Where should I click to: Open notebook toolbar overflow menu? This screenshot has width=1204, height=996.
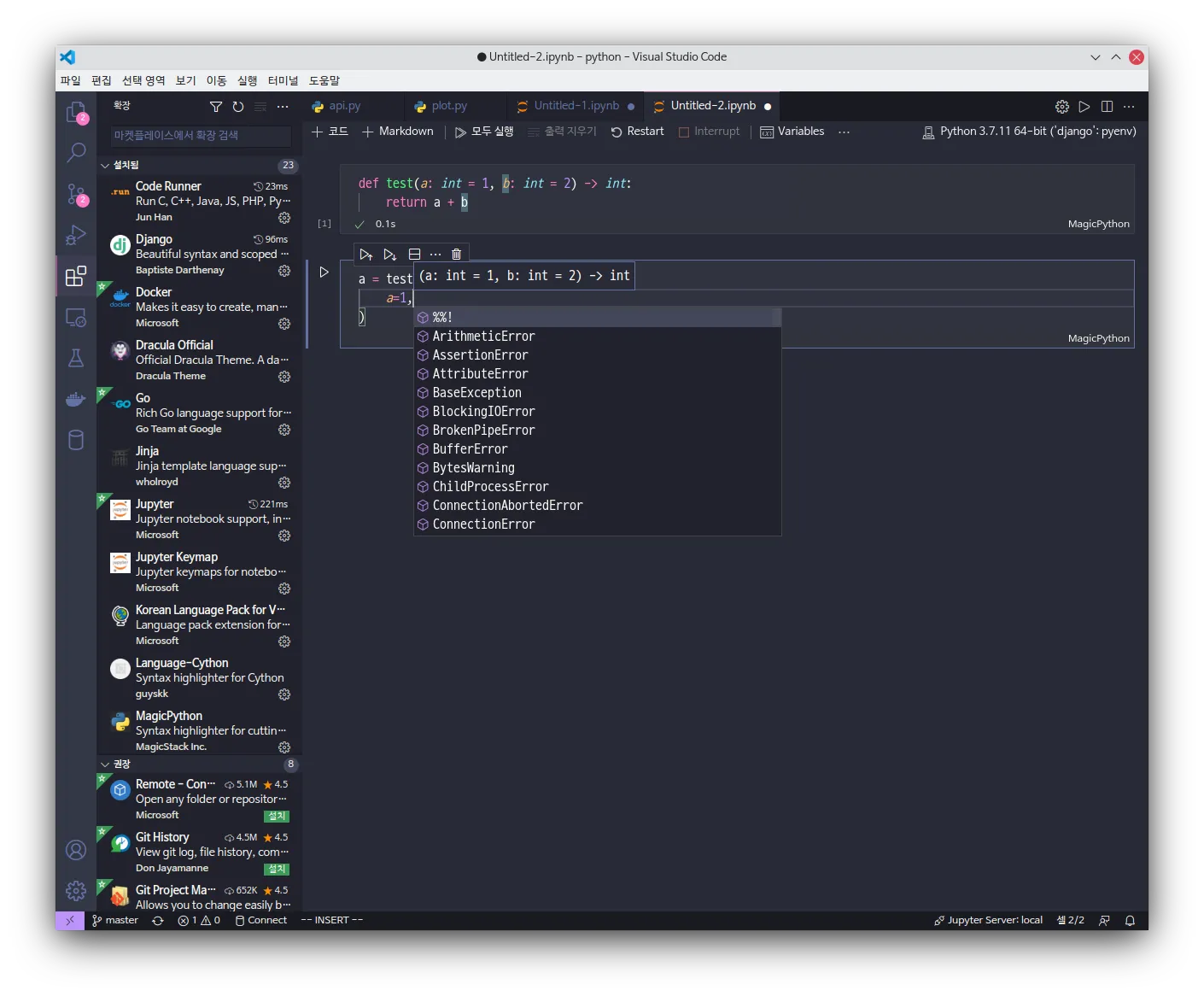tap(844, 132)
